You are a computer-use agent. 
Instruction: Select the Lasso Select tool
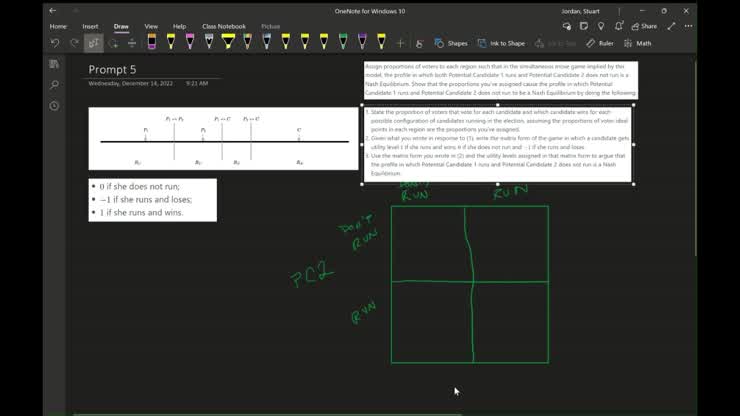(94, 43)
